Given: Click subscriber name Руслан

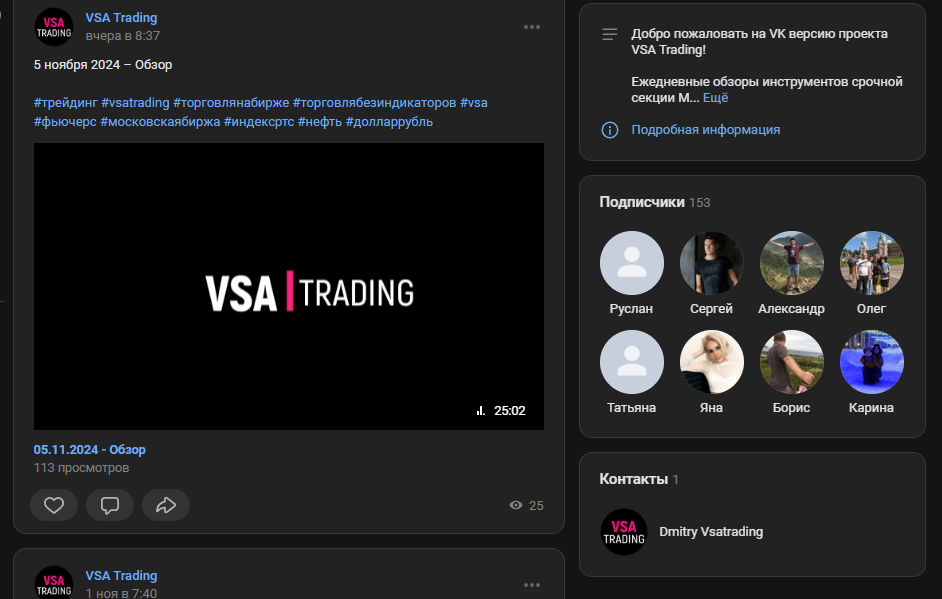Looking at the screenshot, I should tap(631, 309).
